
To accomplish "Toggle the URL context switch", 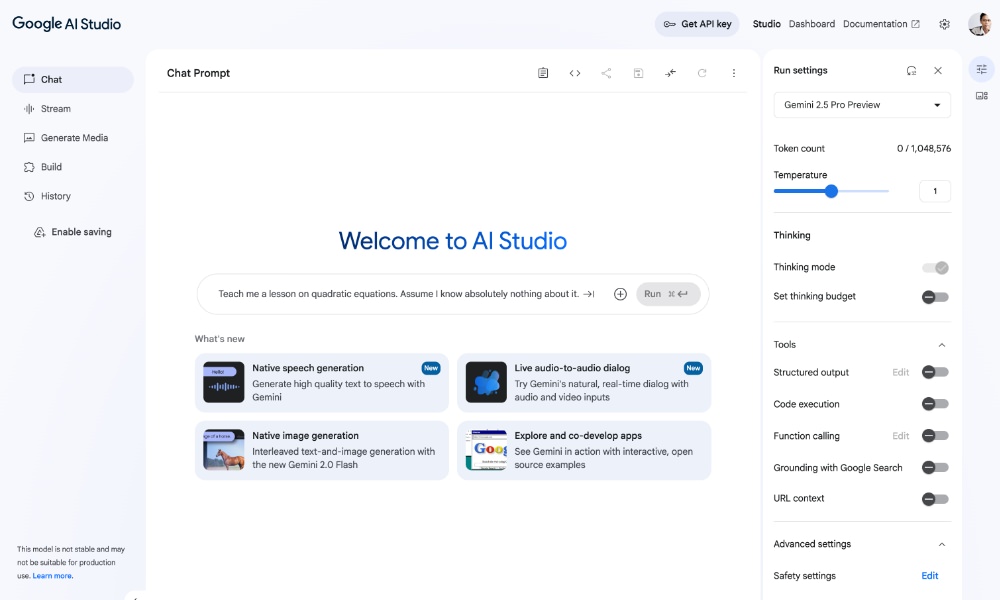I will (x=936, y=499).
